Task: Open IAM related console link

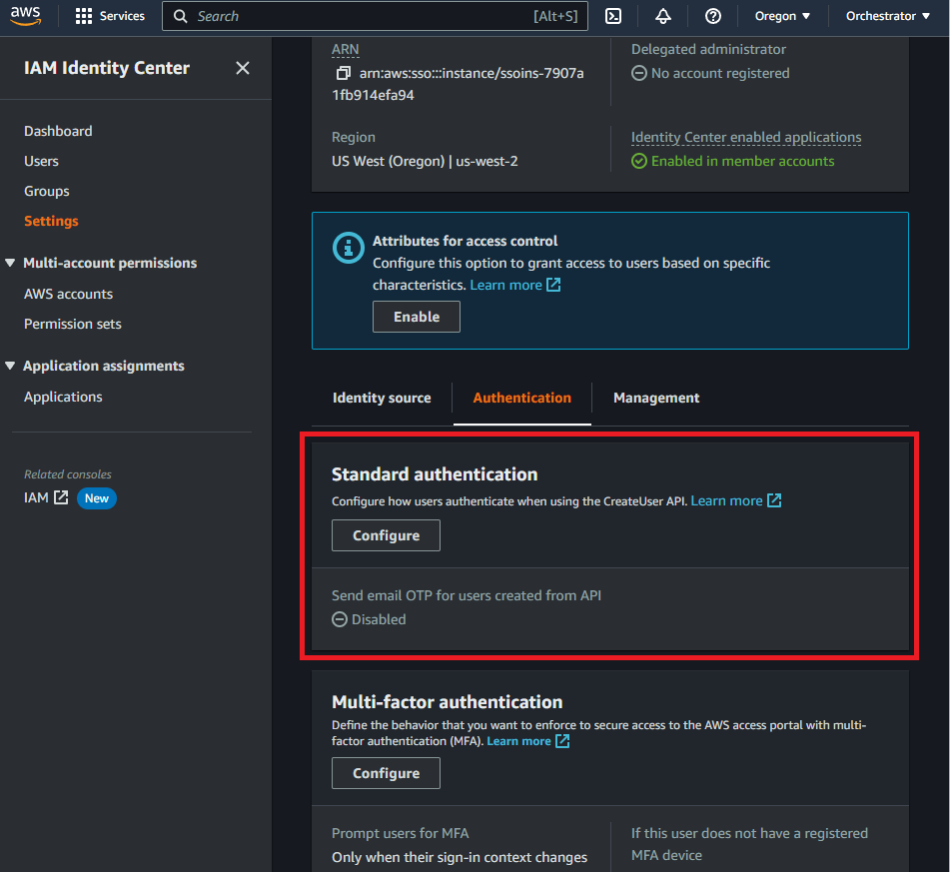Action: pyautogui.click(x=46, y=498)
